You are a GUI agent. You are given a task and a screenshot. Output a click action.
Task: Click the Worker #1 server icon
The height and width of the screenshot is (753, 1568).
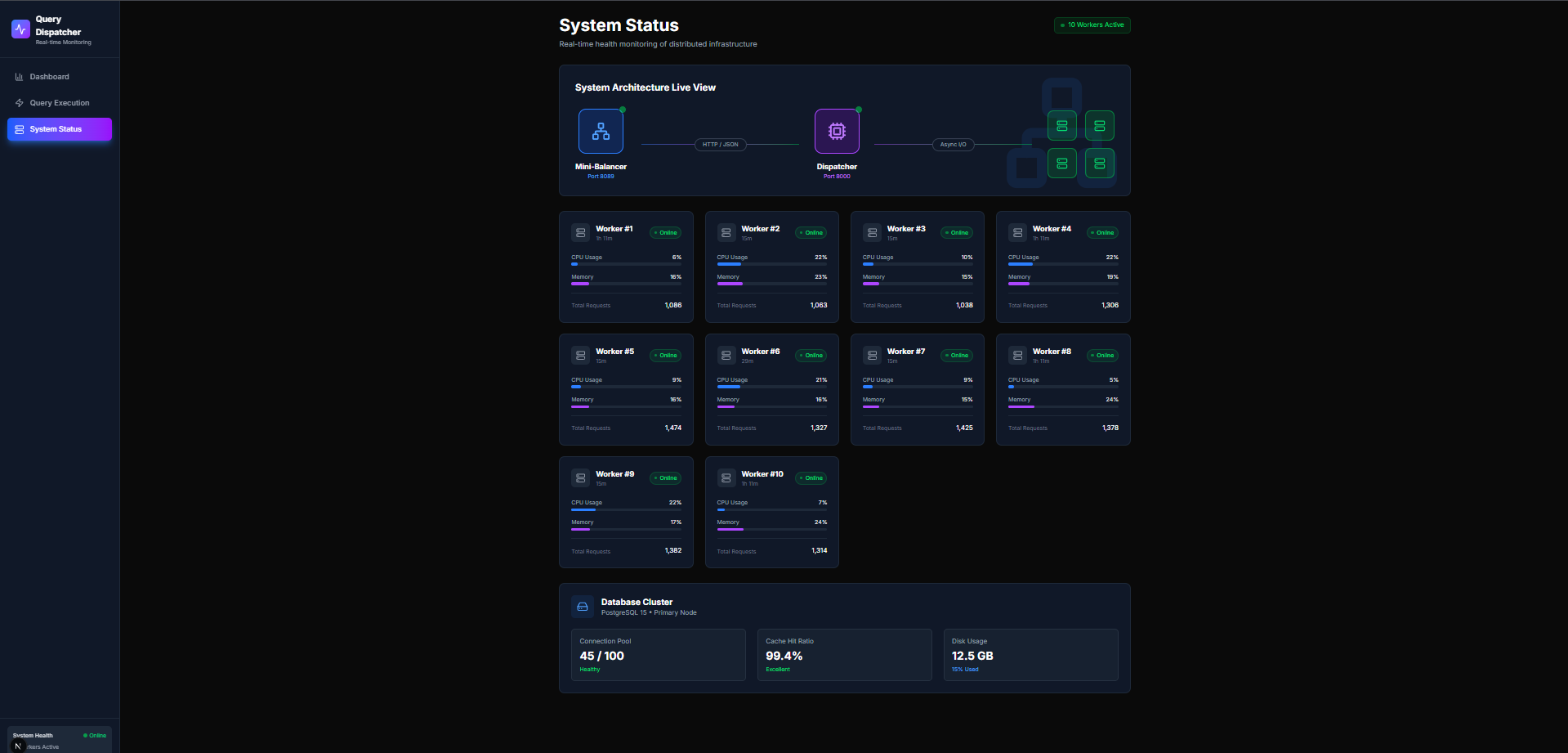[580, 233]
